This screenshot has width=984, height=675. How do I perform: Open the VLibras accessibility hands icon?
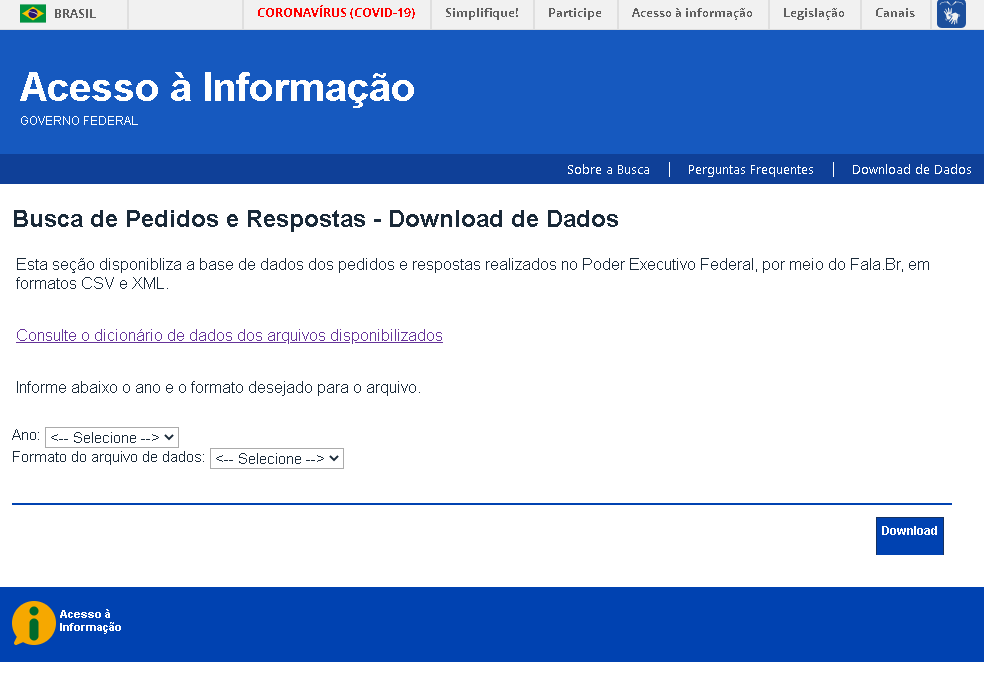(x=951, y=14)
